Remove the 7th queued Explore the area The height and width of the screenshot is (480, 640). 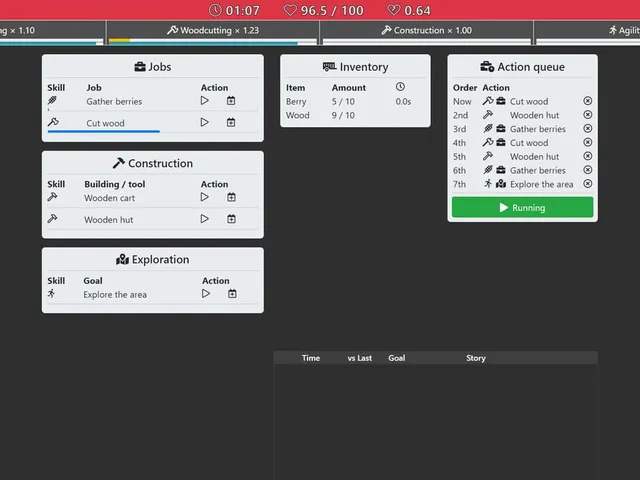click(x=588, y=184)
